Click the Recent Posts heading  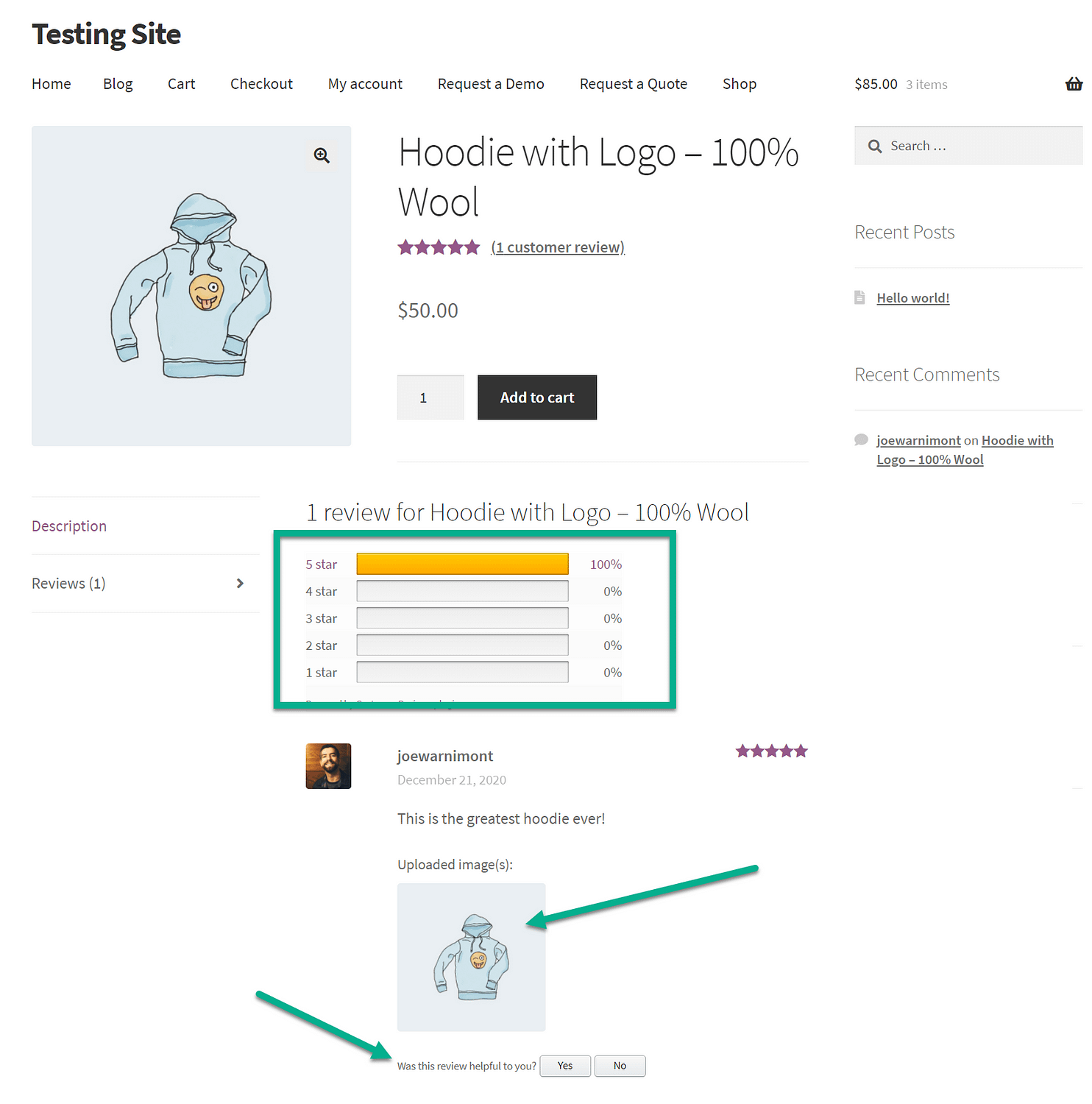(x=904, y=233)
